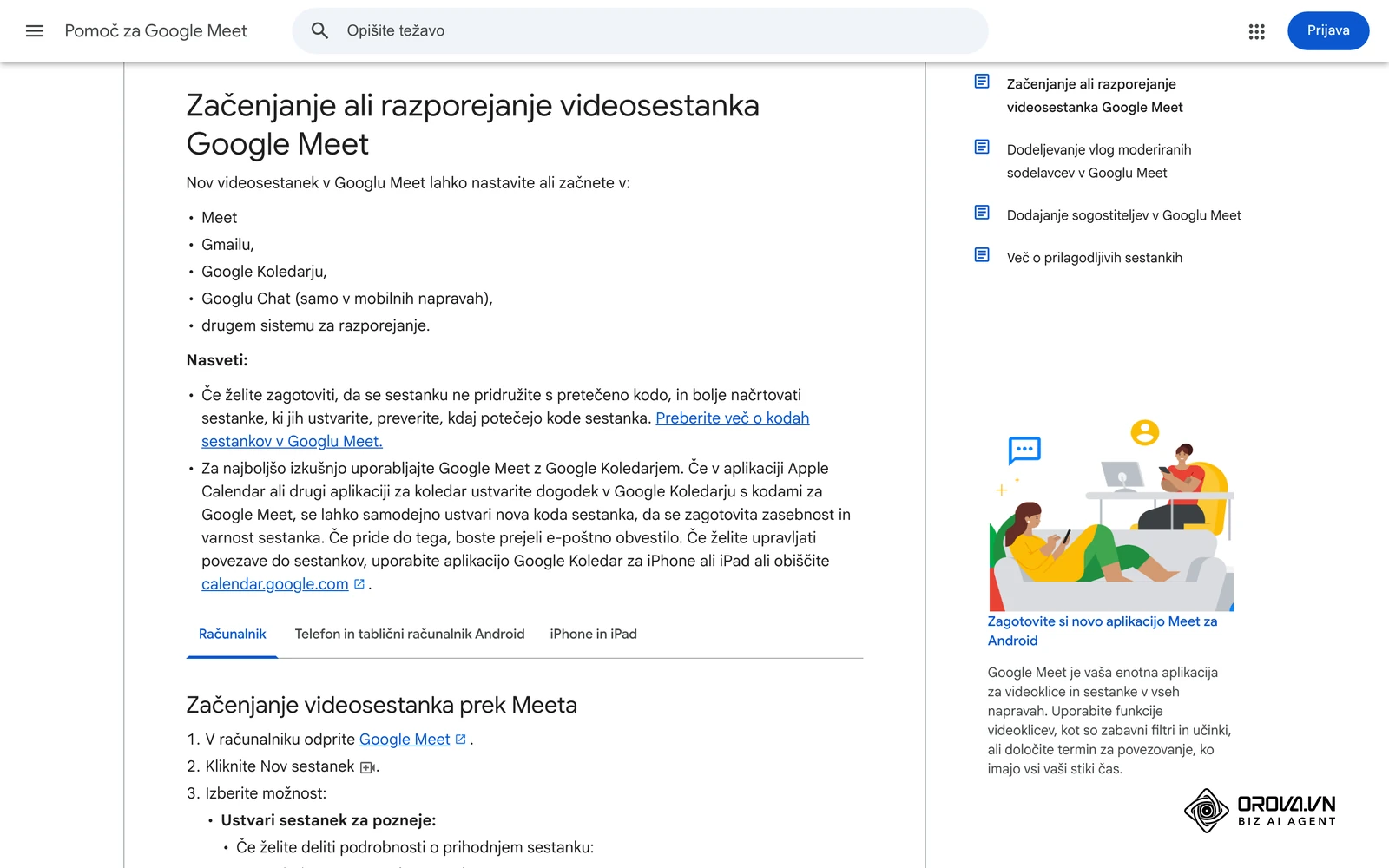Click the Meet app promo illustration
Screen dimensions: 1389x868
pyautogui.click(x=1111, y=515)
